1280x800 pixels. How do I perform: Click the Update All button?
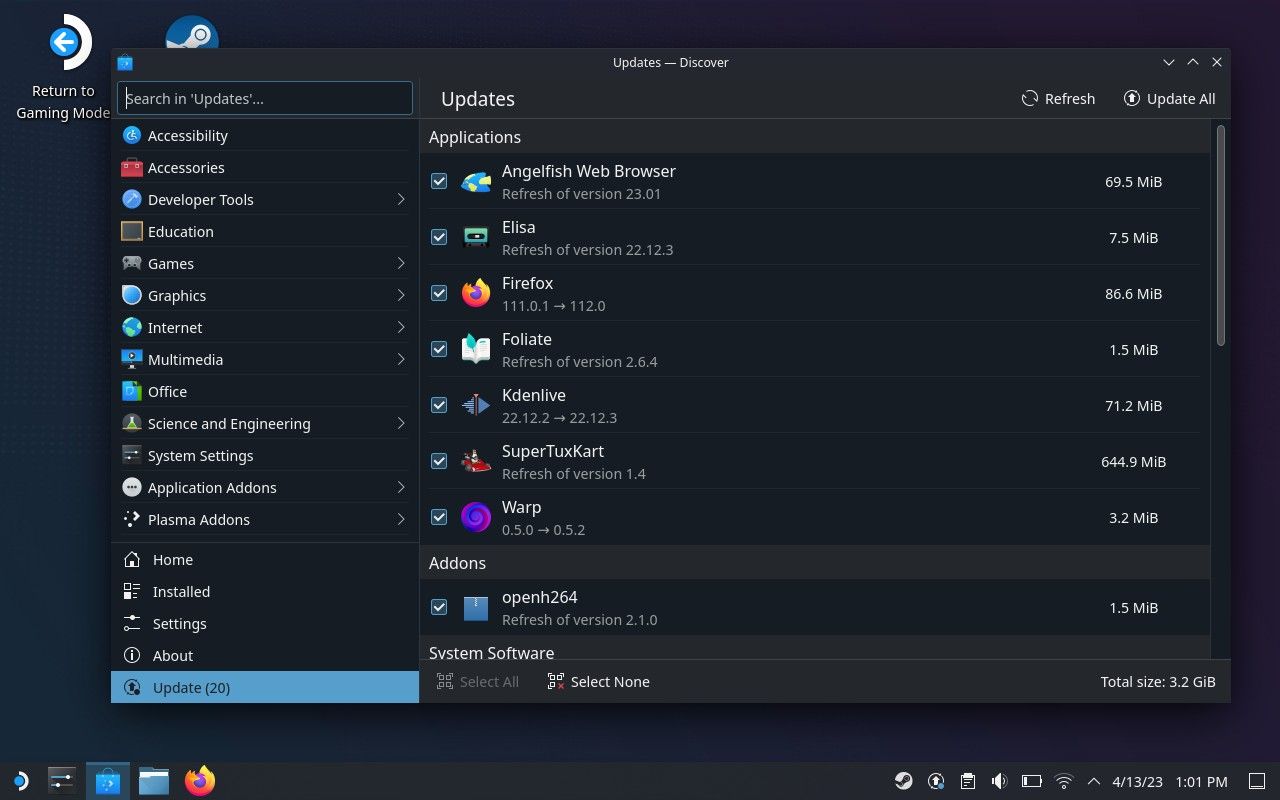1169,99
